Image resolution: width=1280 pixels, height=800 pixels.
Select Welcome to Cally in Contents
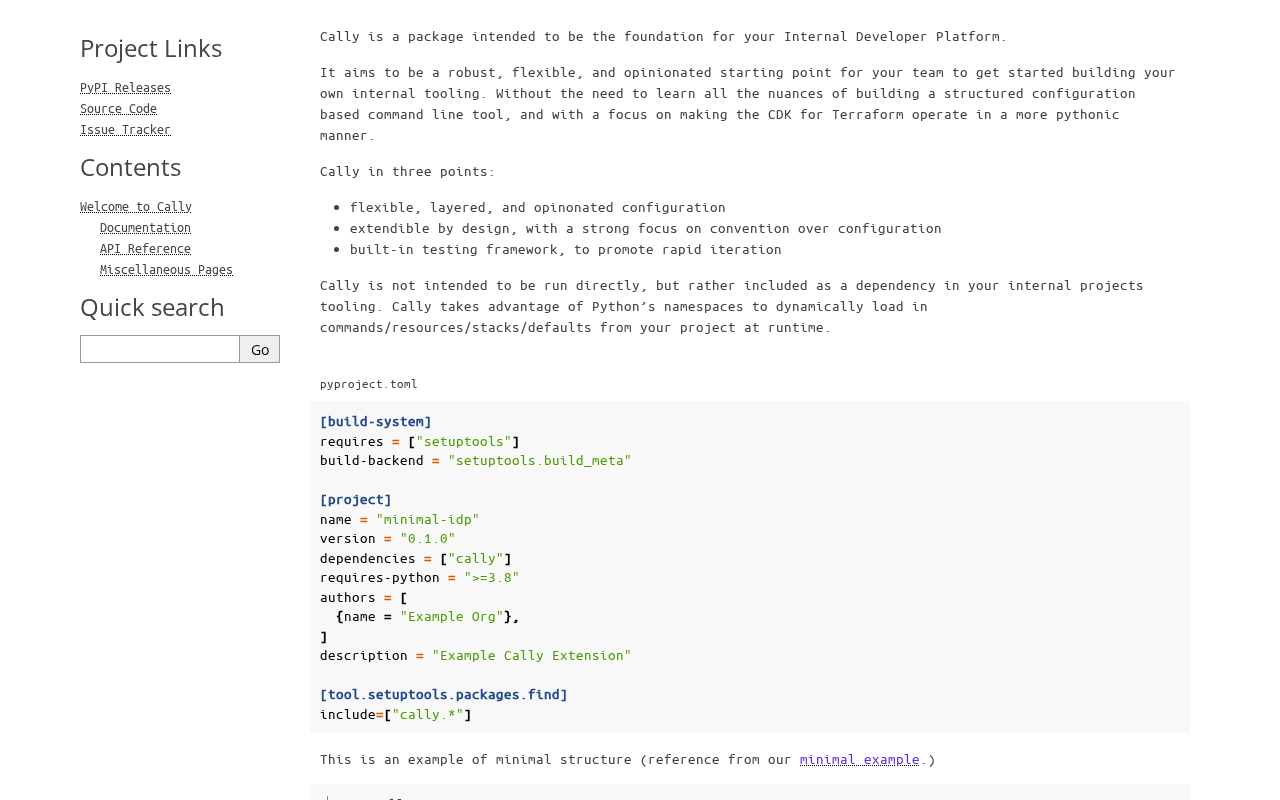pos(136,207)
